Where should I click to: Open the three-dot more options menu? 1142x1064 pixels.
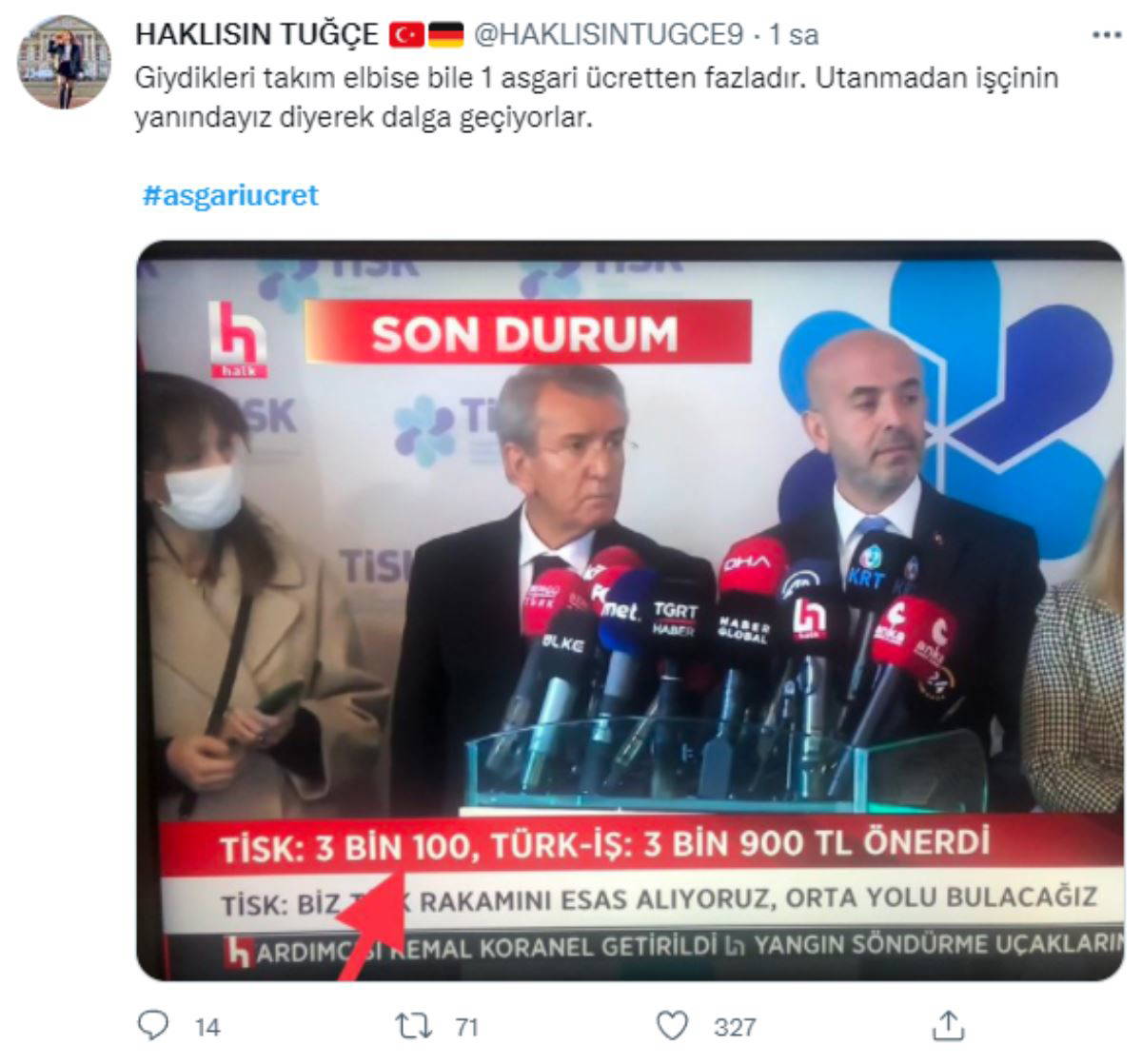point(1106,35)
